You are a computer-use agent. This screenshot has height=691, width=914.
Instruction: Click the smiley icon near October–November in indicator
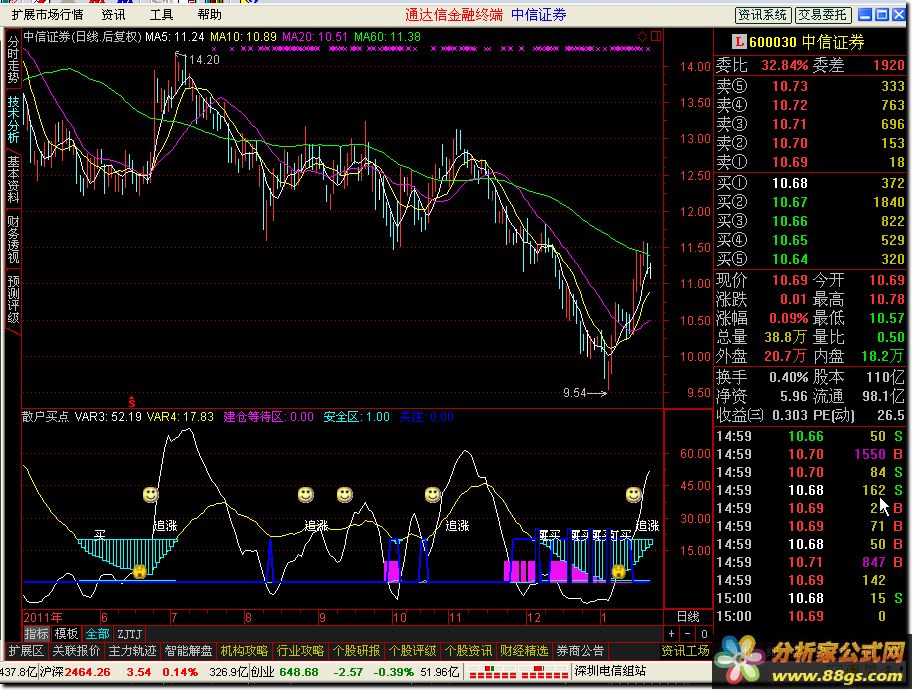pos(432,494)
